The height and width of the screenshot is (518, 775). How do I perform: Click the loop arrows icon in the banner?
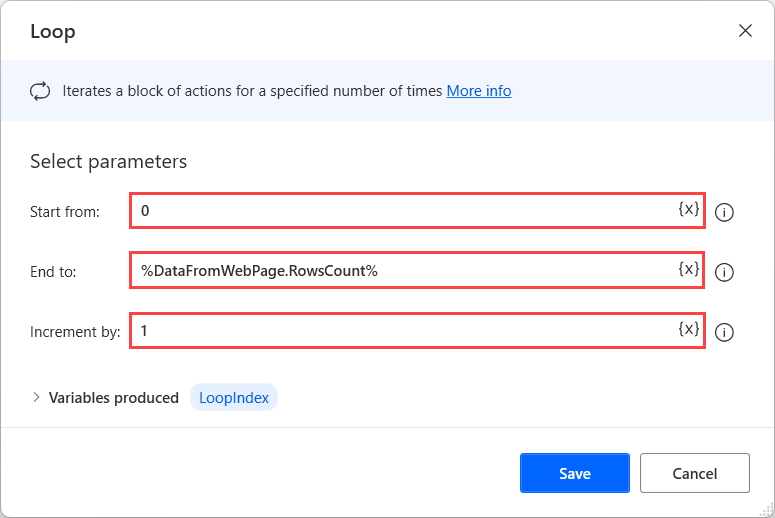coord(40,91)
